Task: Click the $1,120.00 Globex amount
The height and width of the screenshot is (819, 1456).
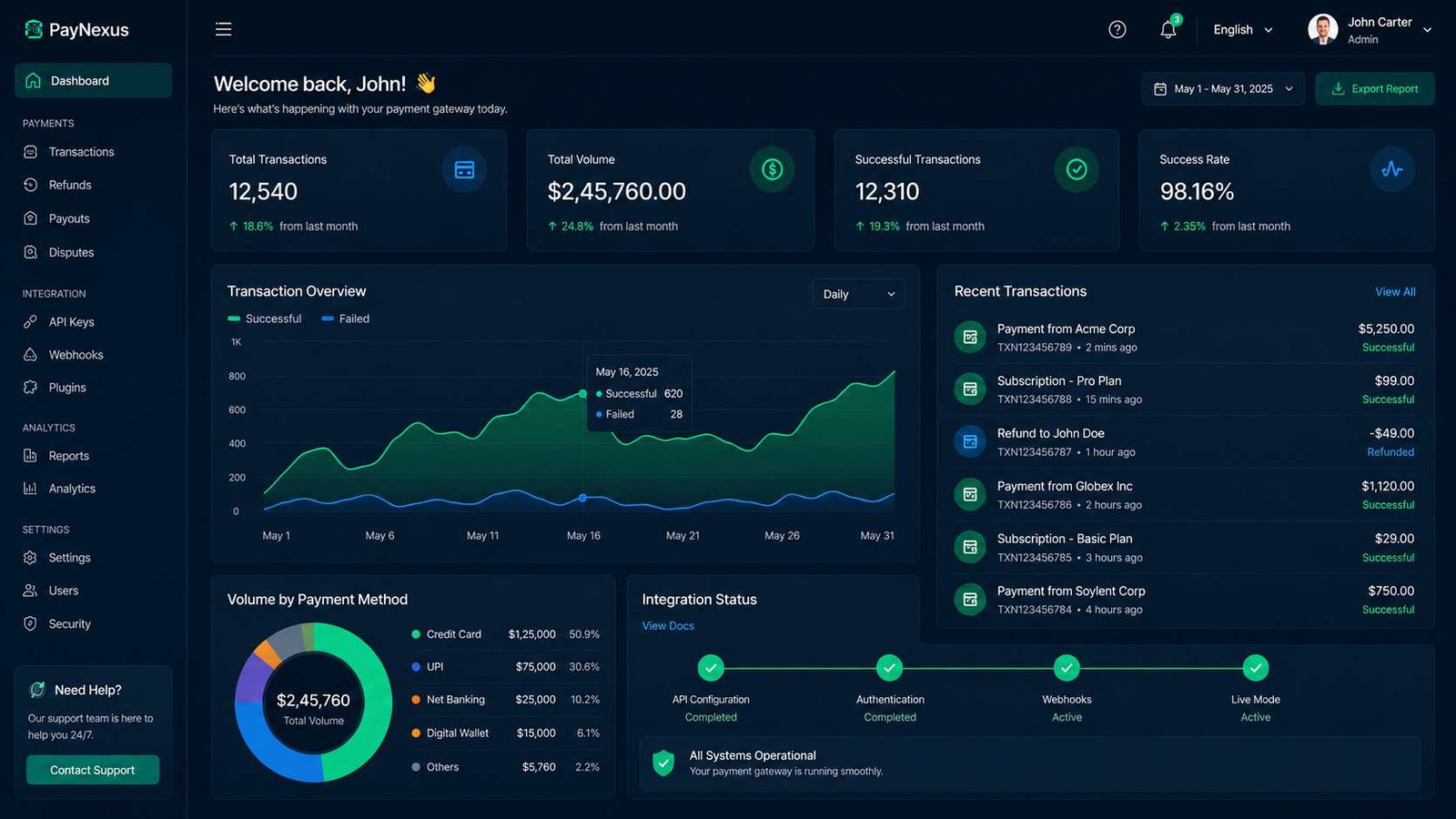Action: tap(1388, 486)
